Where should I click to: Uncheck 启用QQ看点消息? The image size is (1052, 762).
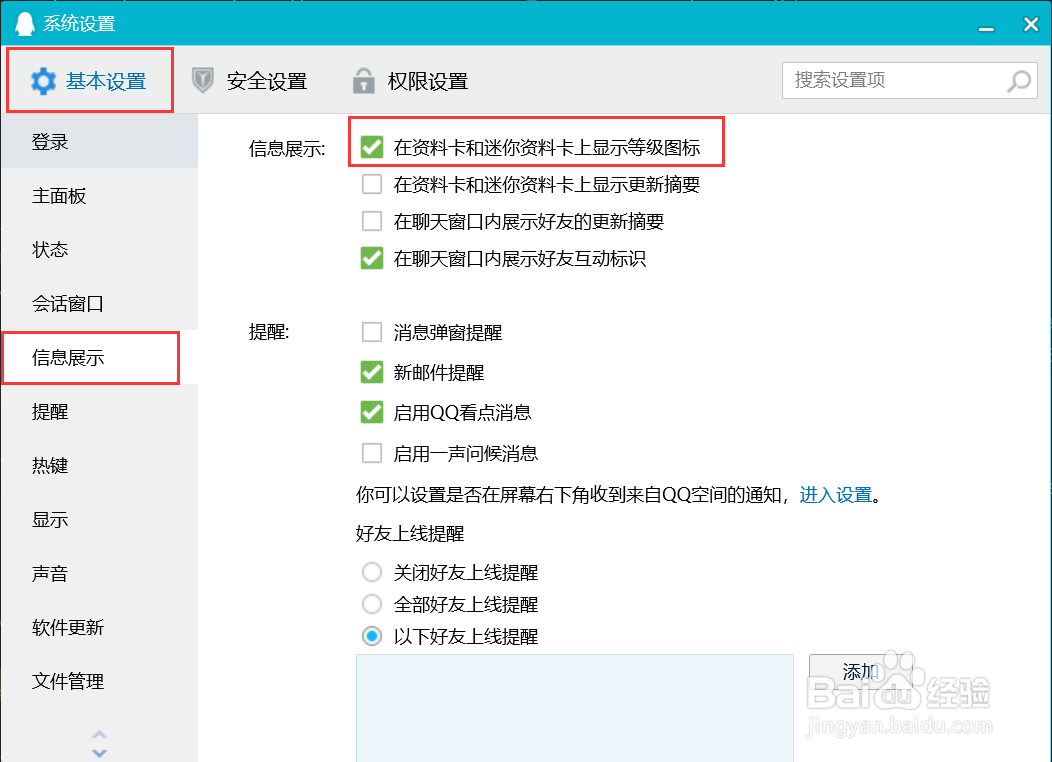coord(372,413)
